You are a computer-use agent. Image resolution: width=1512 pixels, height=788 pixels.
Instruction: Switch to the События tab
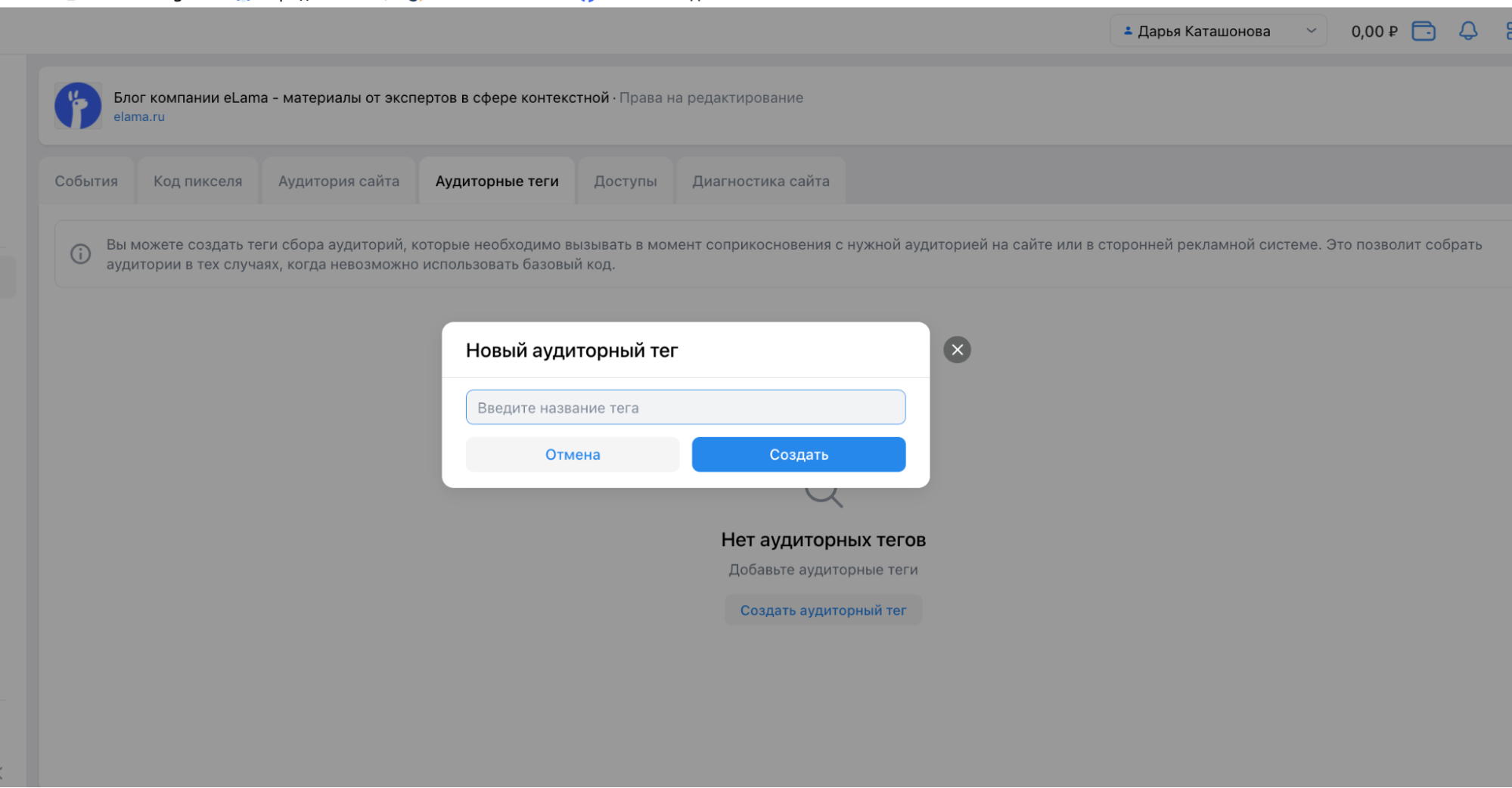click(86, 181)
